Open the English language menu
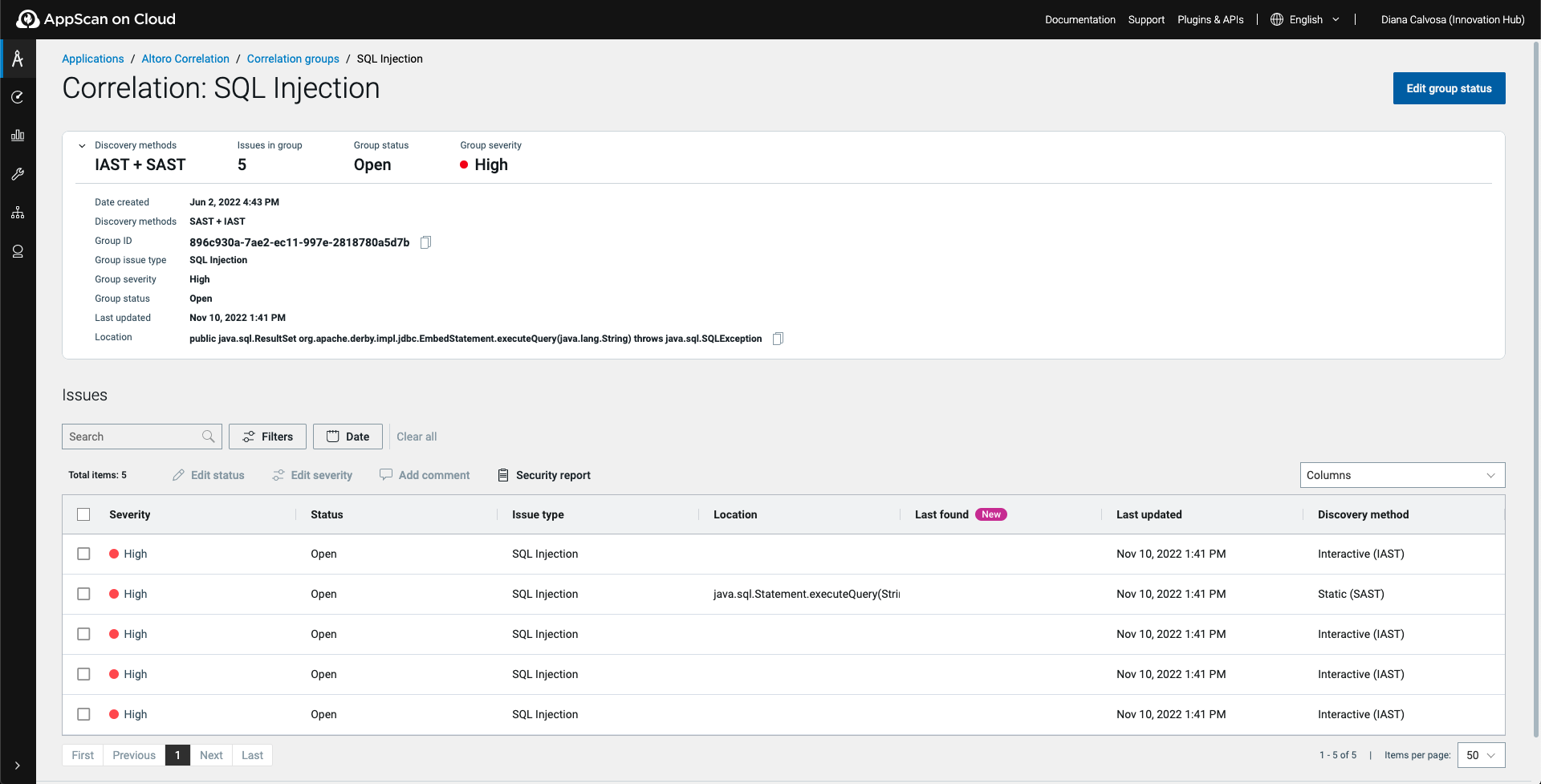The width and height of the screenshot is (1541, 784). point(1304,18)
